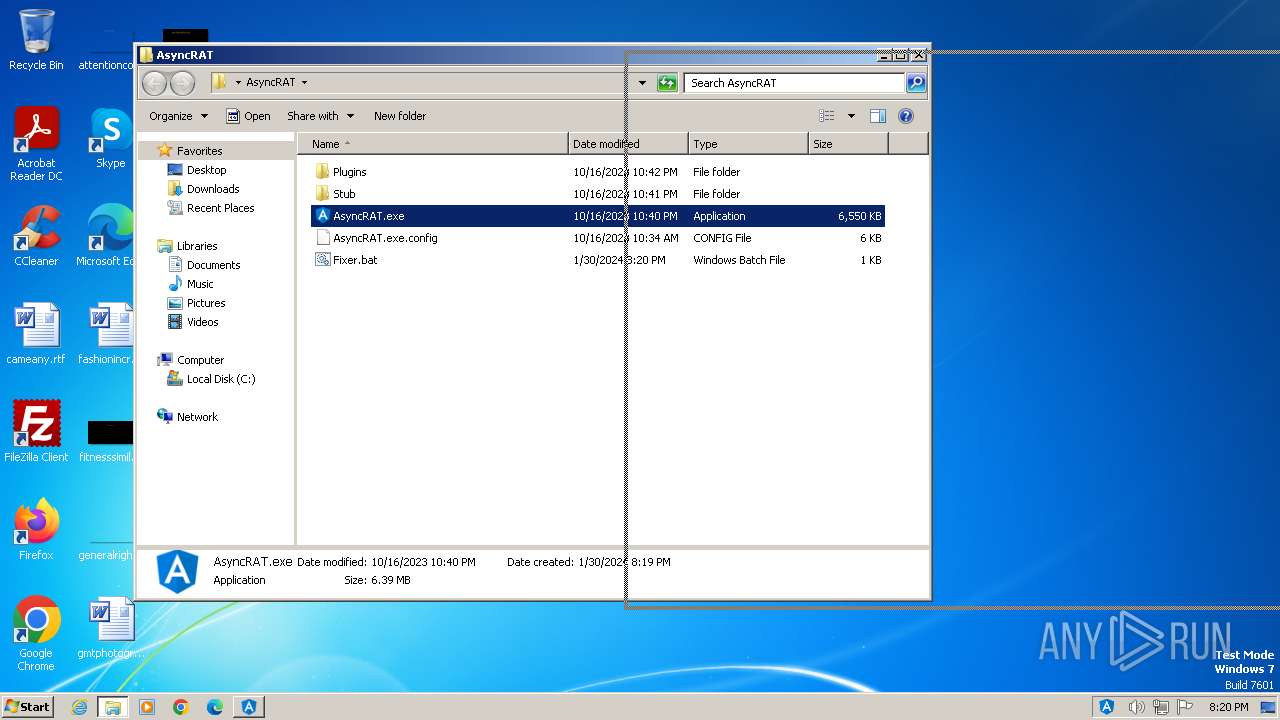This screenshot has width=1280, height=720.
Task: Select Libraries in the navigation pane
Action: pos(197,246)
